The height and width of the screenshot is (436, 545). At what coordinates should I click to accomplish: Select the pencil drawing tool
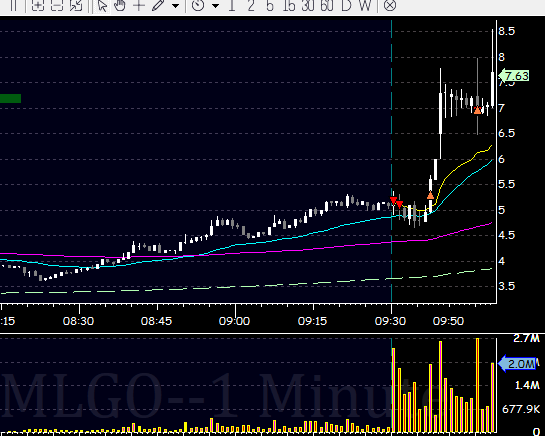158,5
